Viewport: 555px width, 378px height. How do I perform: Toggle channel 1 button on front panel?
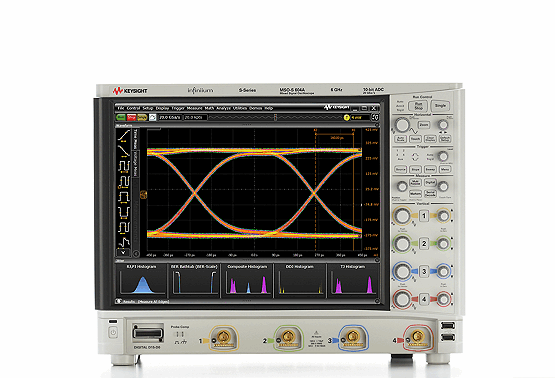424,216
